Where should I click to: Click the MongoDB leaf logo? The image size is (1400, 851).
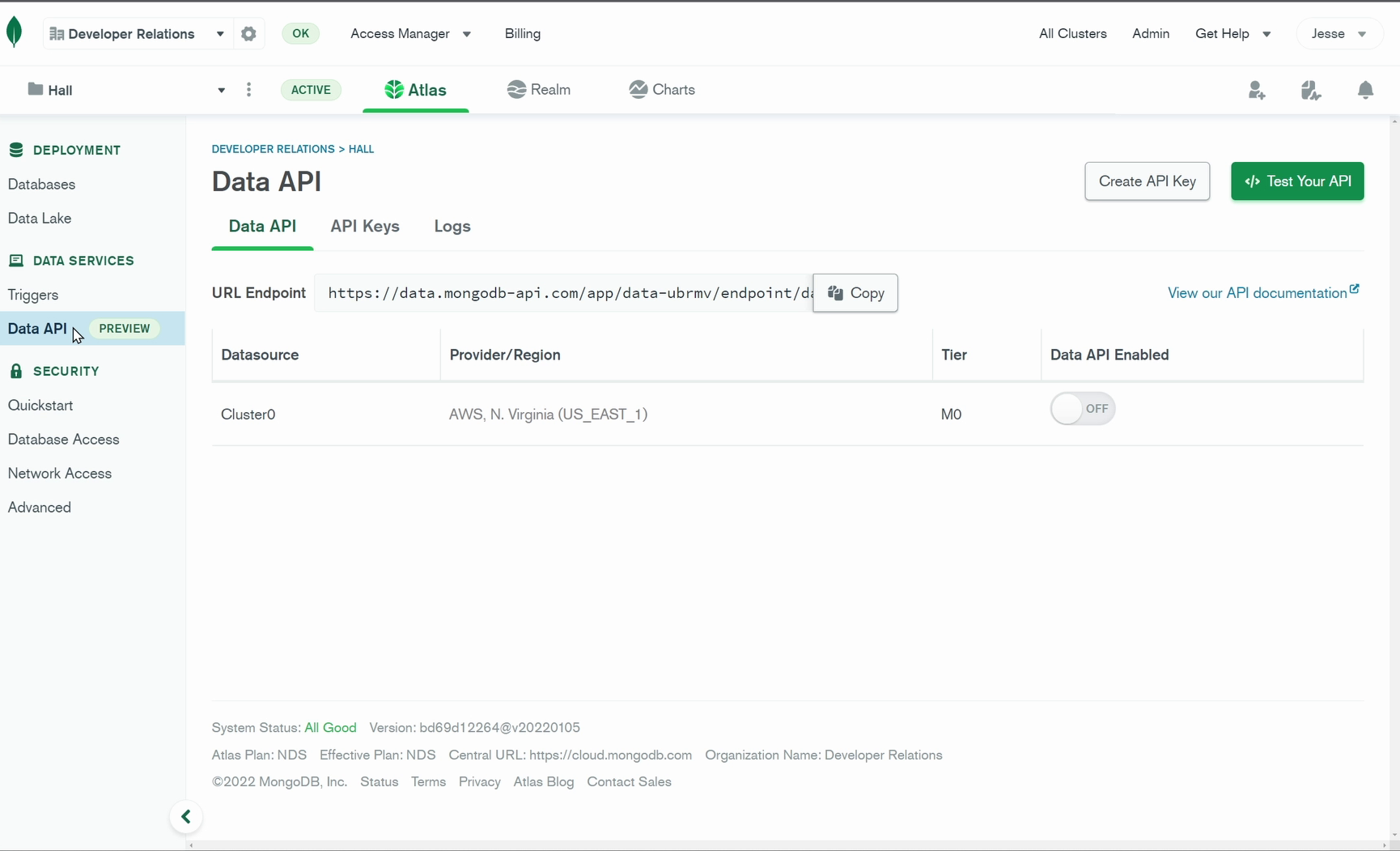pyautogui.click(x=14, y=33)
